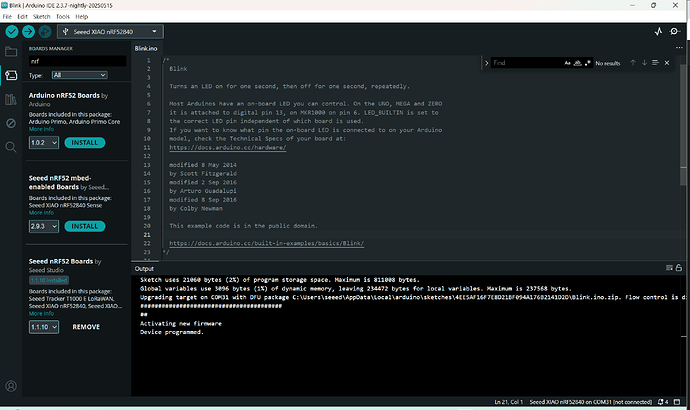Close the Find widget
The image size is (690, 410).
667,63
